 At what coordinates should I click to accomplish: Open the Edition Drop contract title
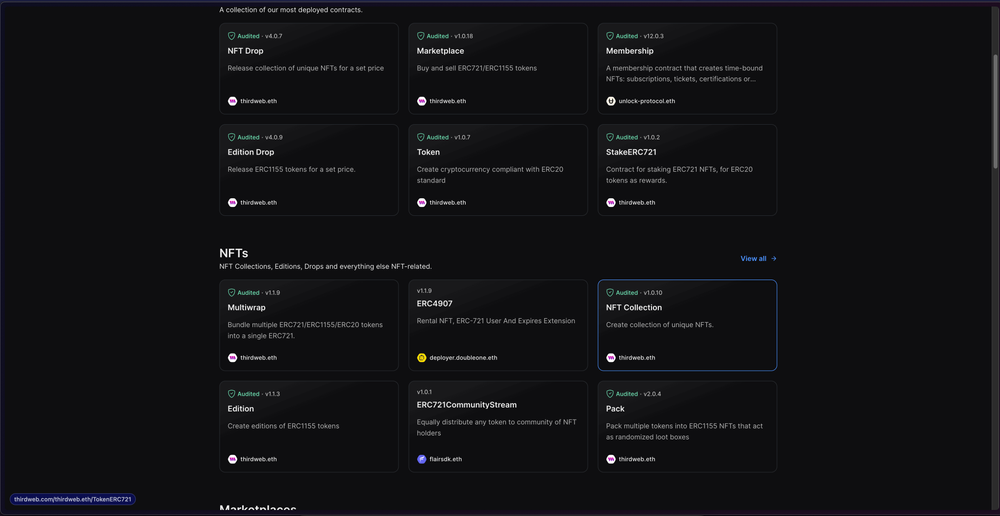[251, 152]
